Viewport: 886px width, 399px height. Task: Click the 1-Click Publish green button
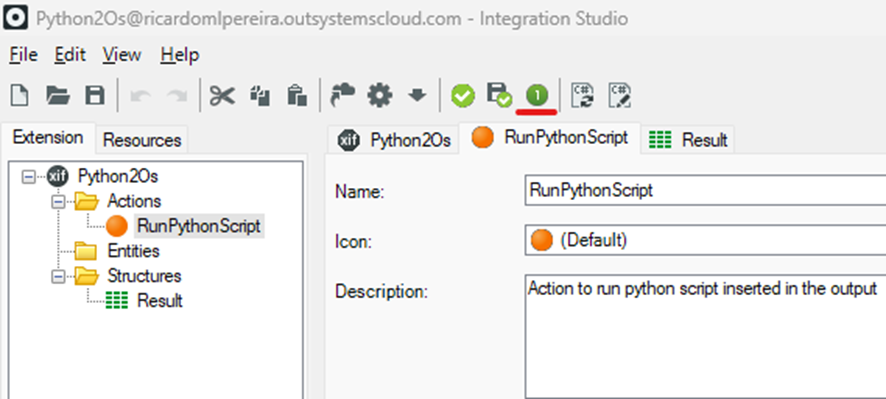coord(537,95)
